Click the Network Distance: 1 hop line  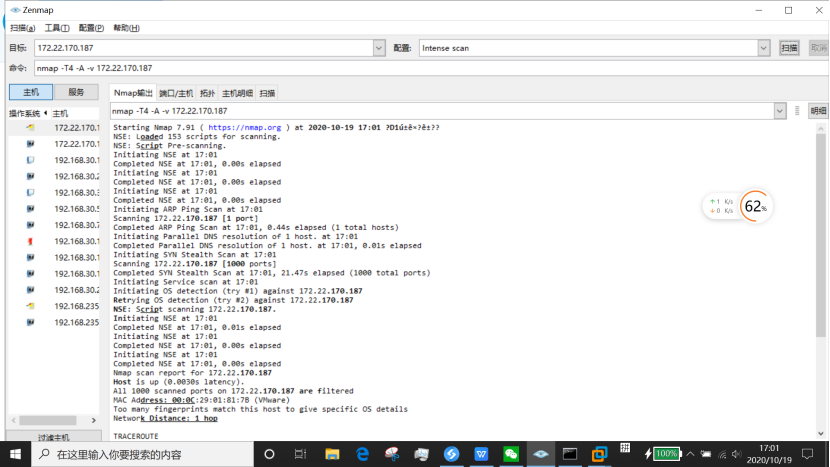[165, 418]
